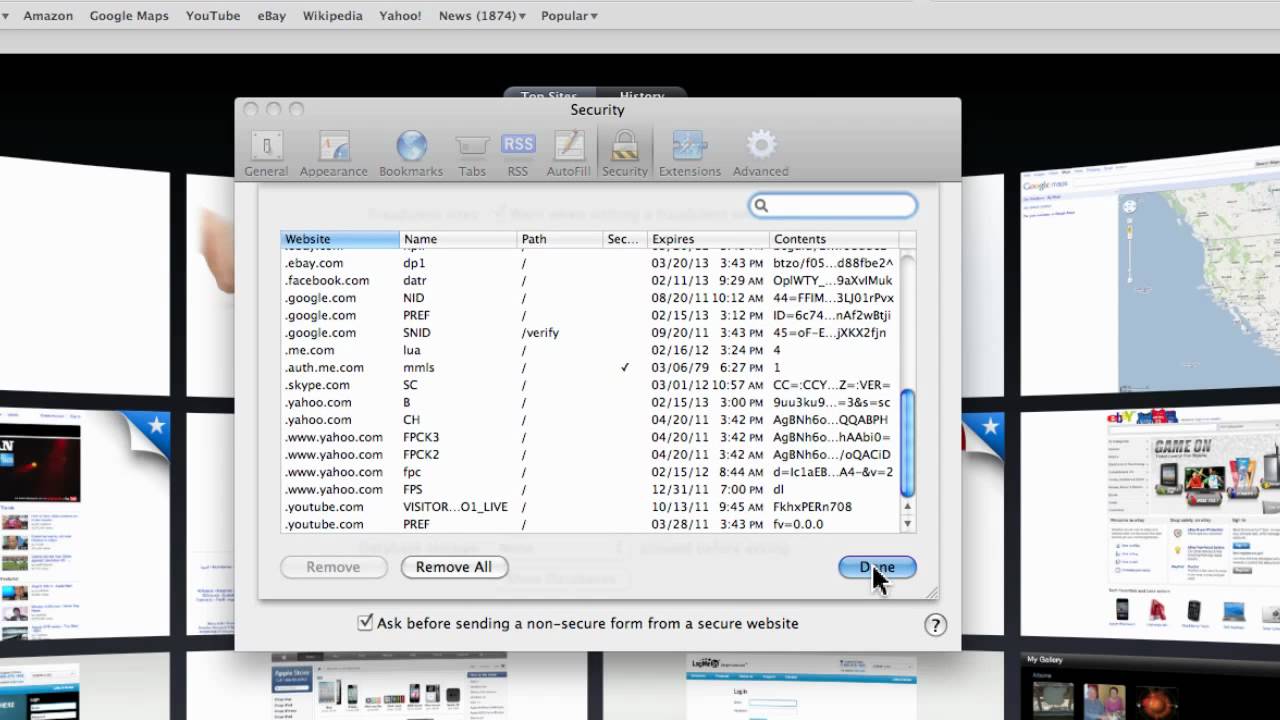Click the cookie list scrollbar thumb
This screenshot has width=1280, height=720.
(908, 443)
